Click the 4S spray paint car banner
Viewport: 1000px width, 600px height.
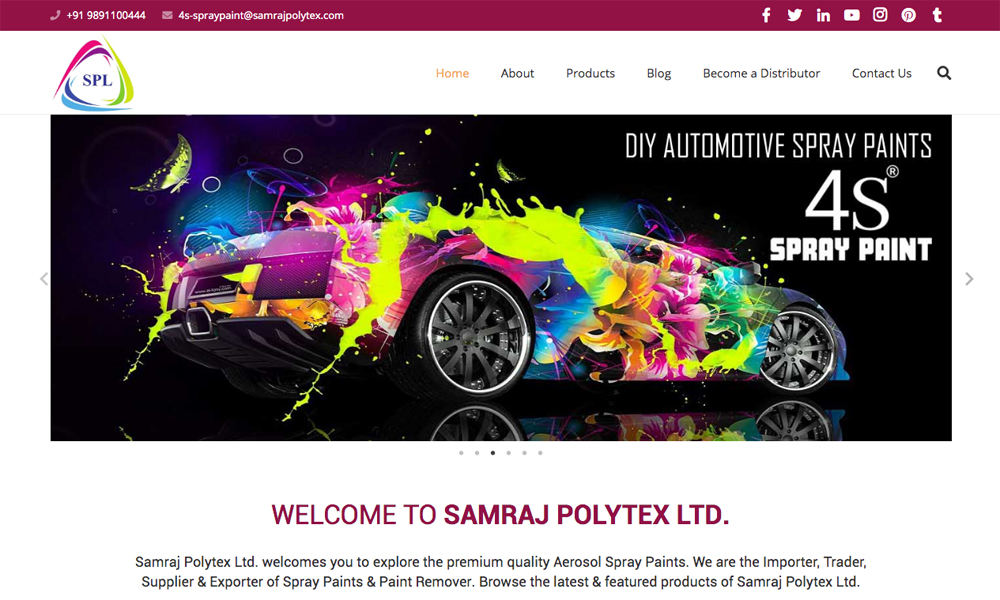click(501, 278)
